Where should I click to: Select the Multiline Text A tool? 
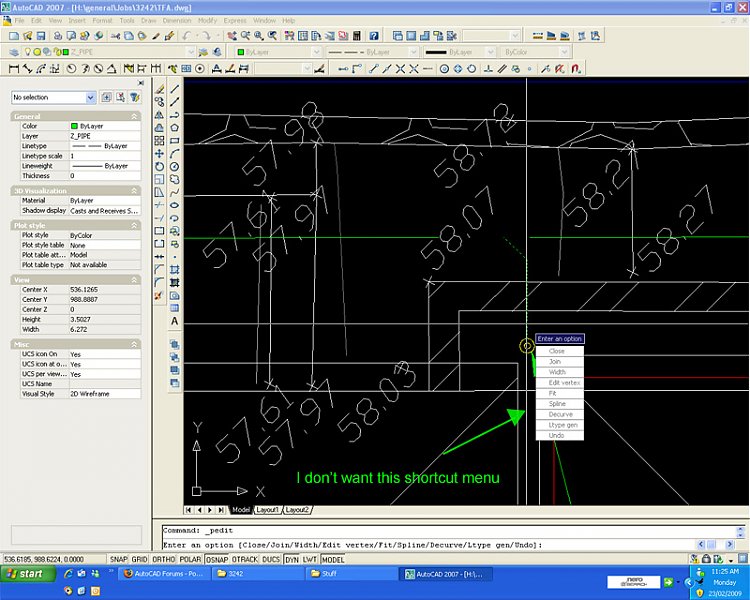175,321
